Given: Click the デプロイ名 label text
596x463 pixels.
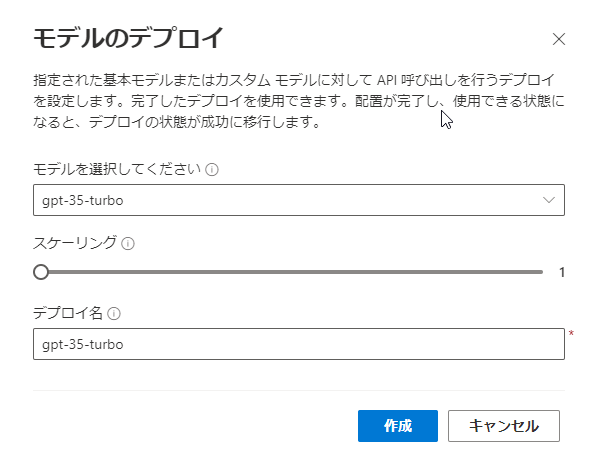Looking at the screenshot, I should (x=68, y=313).
